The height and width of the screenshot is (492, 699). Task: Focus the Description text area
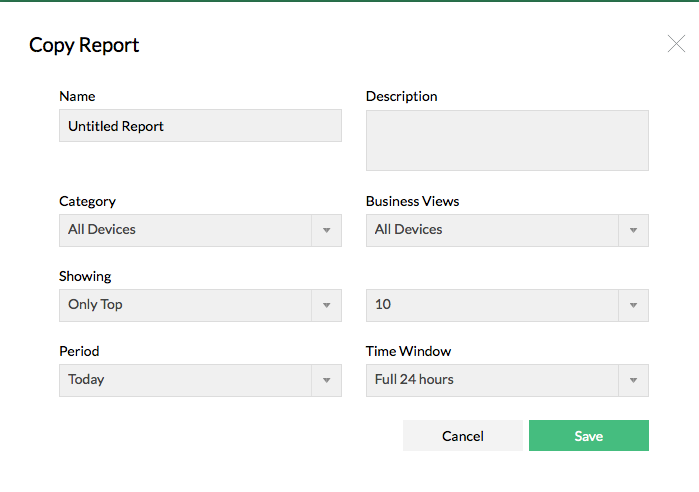[x=507, y=140]
